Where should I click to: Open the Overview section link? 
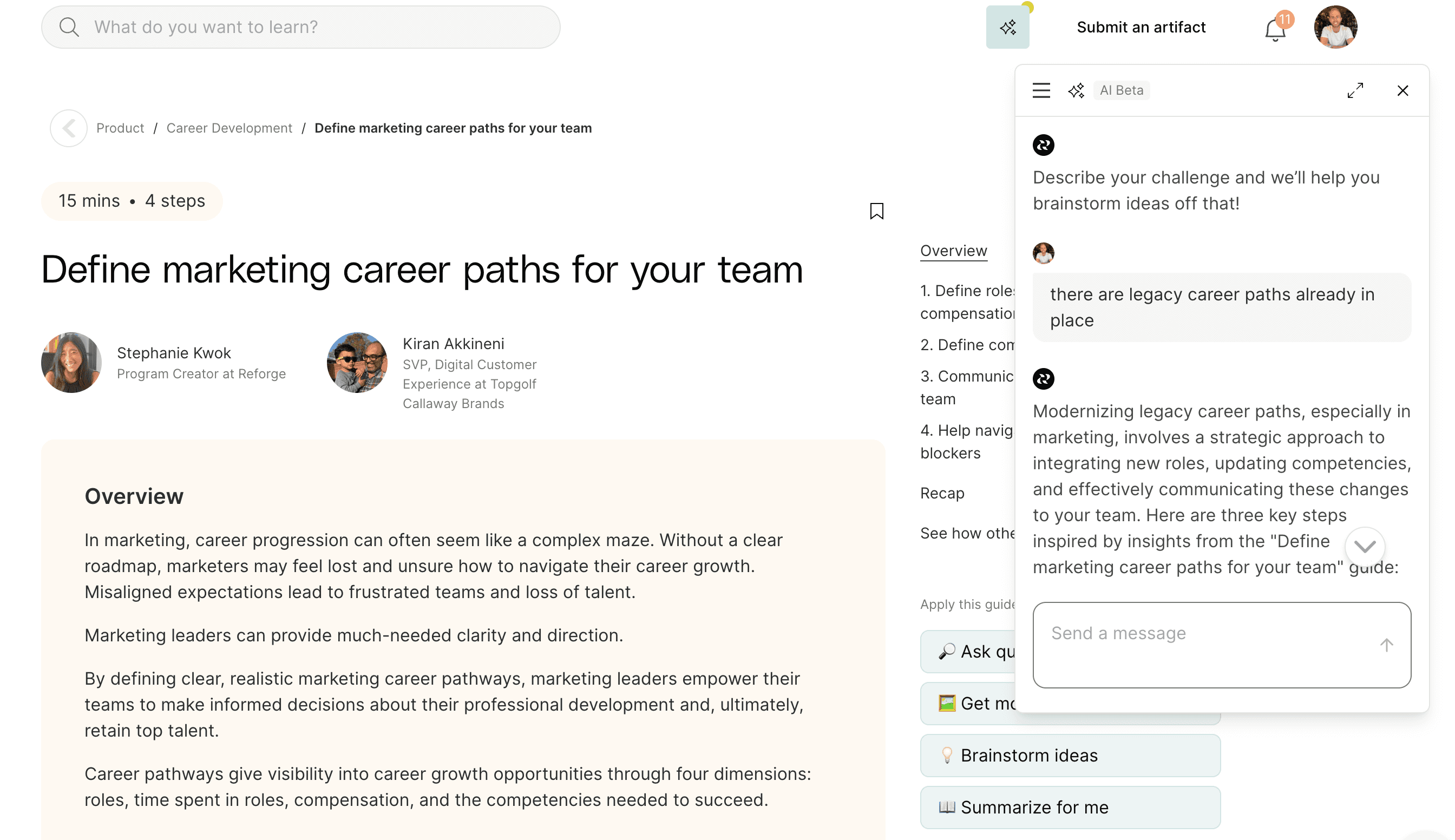pyautogui.click(x=953, y=251)
